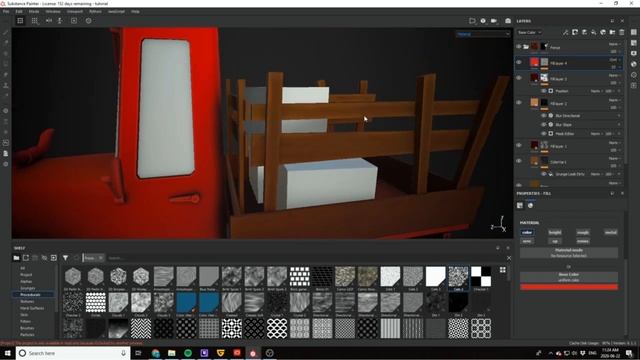Toggle the metal material channel button
Image resolution: width=640 pixels, height=360 pixels.
click(x=611, y=232)
